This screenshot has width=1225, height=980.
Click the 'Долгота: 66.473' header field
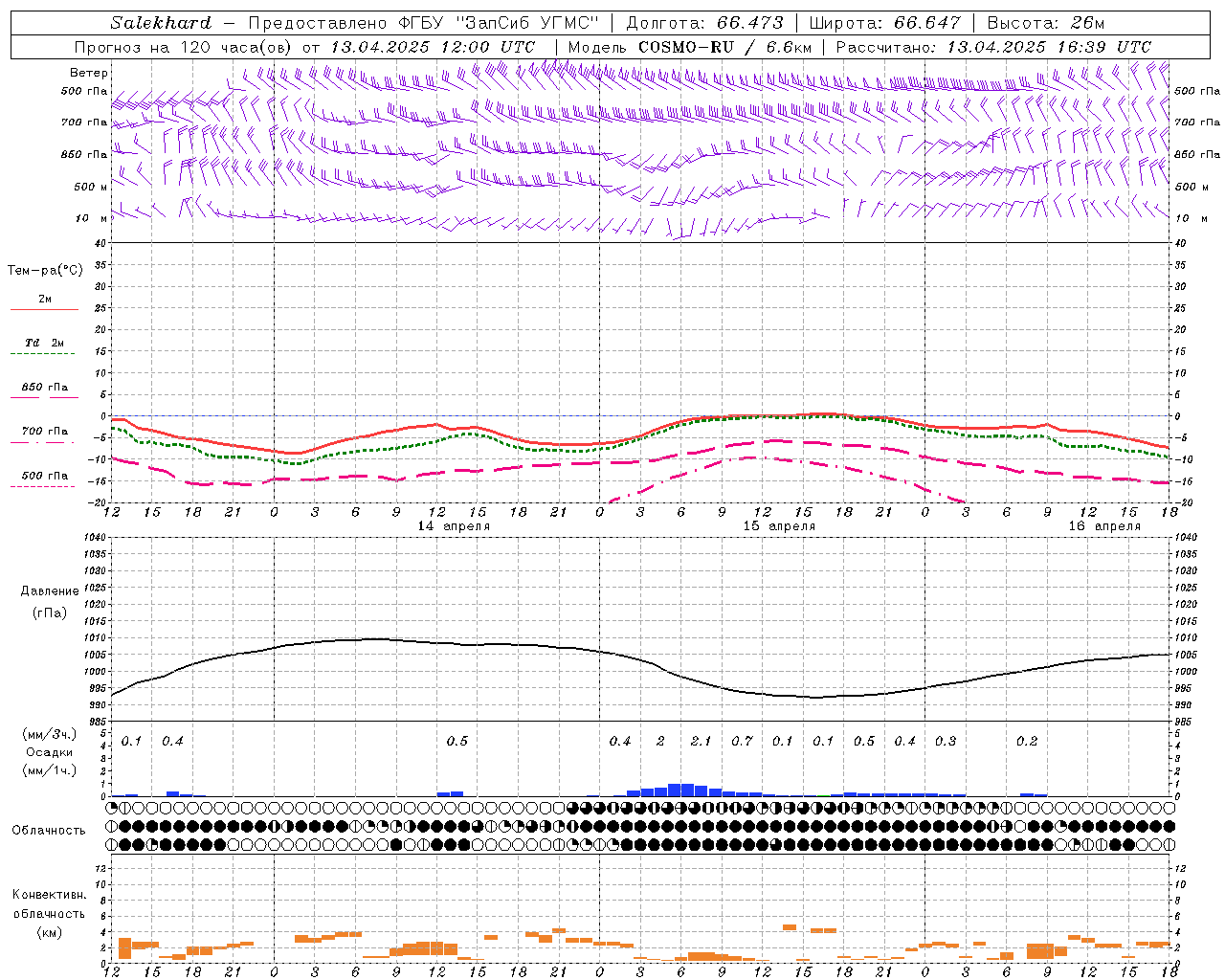click(x=704, y=23)
